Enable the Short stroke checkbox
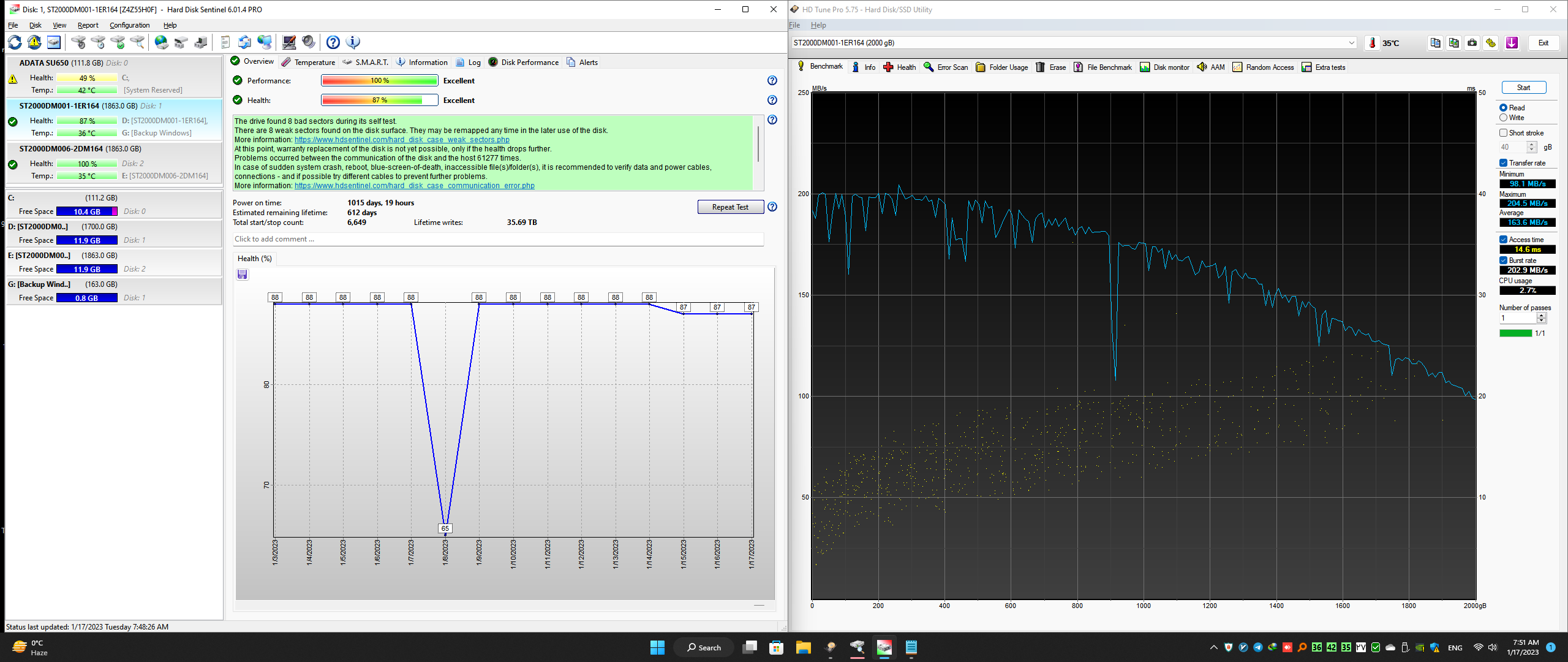The image size is (1568, 662). pos(1503,133)
